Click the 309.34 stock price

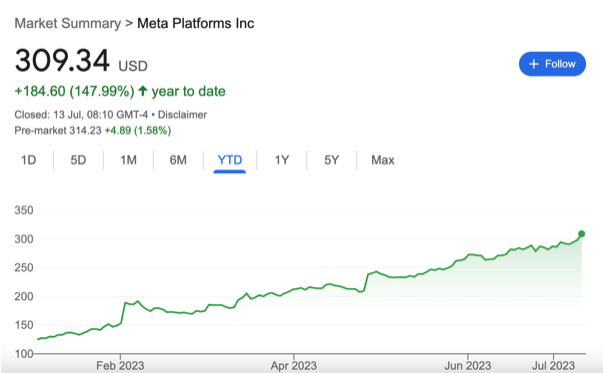click(x=62, y=60)
